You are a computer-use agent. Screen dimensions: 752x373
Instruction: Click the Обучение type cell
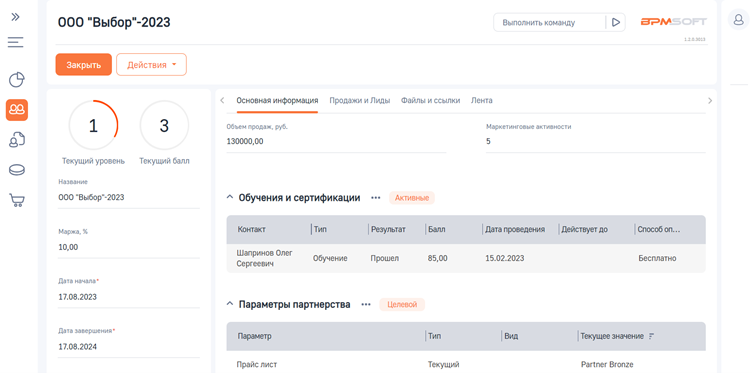pyautogui.click(x=330, y=258)
